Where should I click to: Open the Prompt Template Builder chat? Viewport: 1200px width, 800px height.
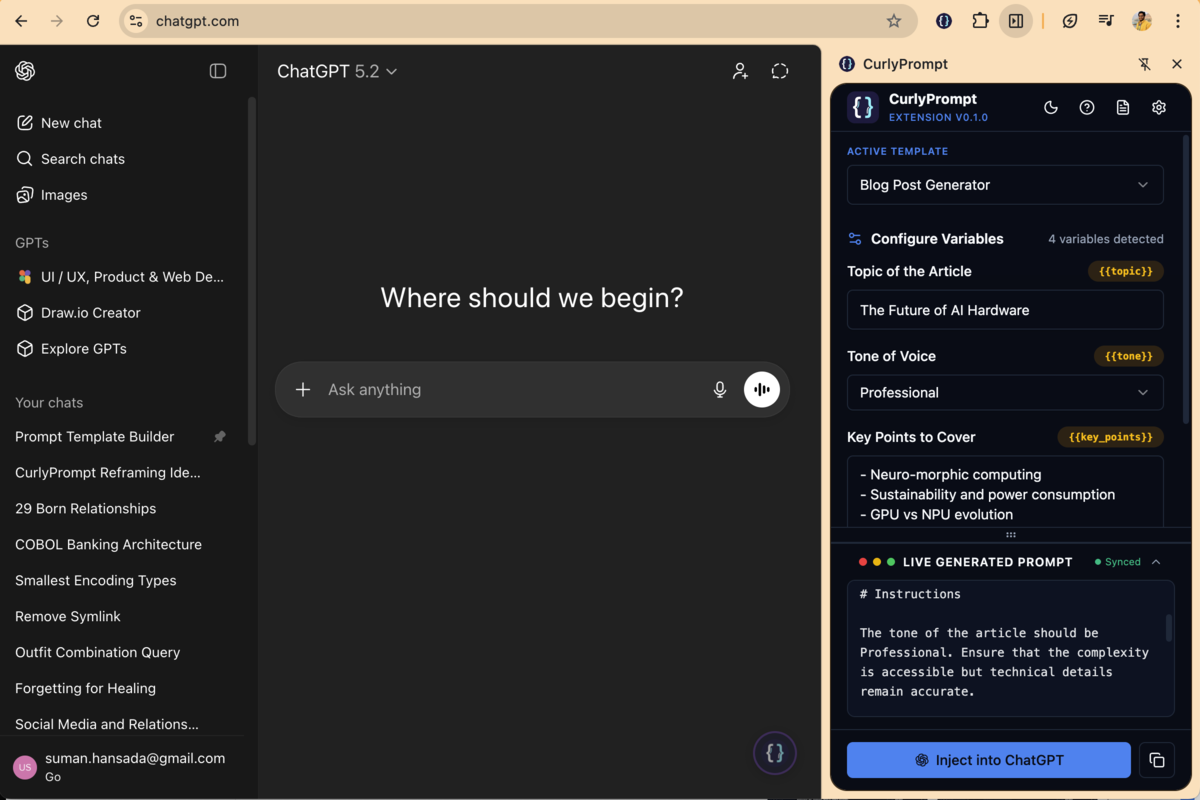[x=93, y=436]
